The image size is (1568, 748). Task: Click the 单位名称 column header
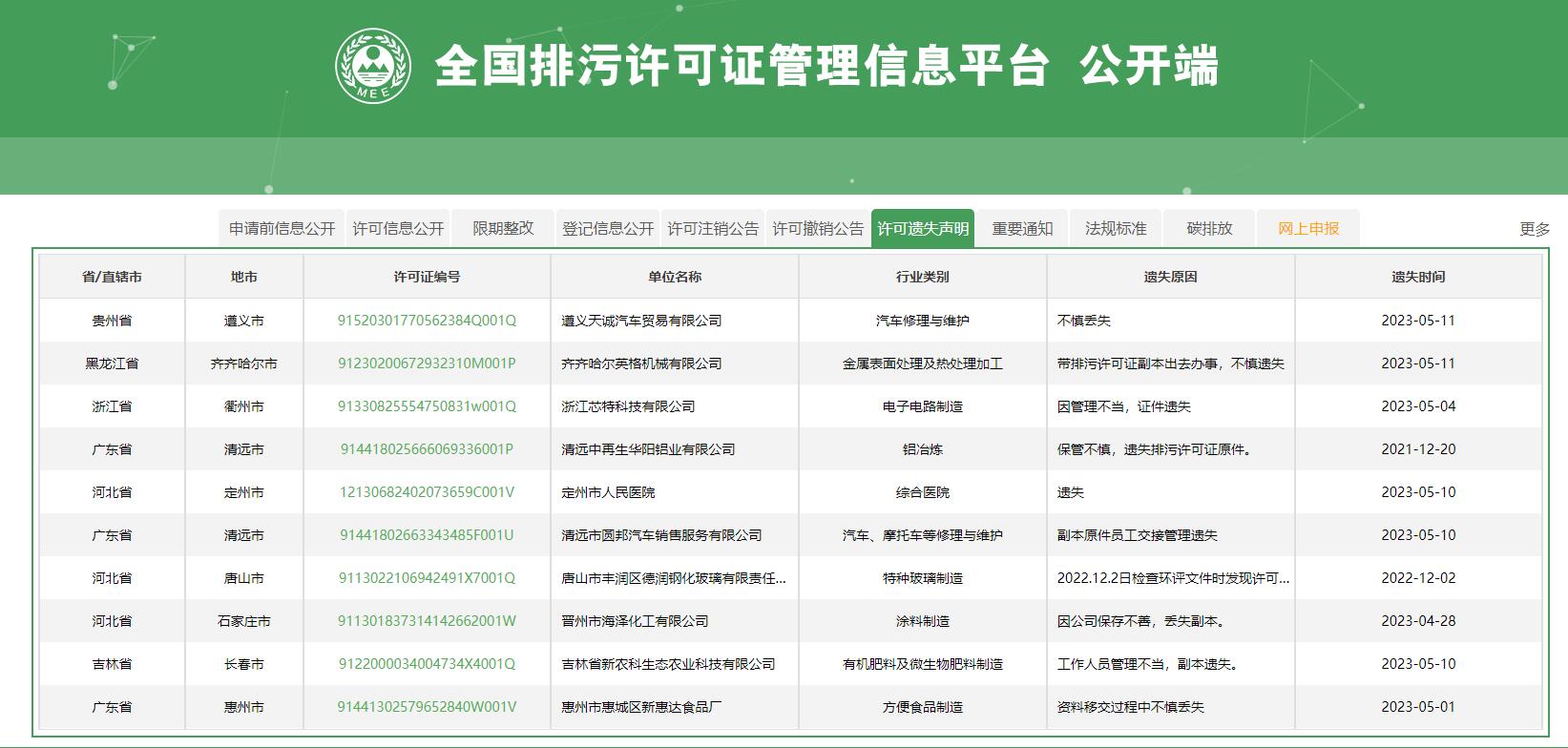(x=675, y=277)
